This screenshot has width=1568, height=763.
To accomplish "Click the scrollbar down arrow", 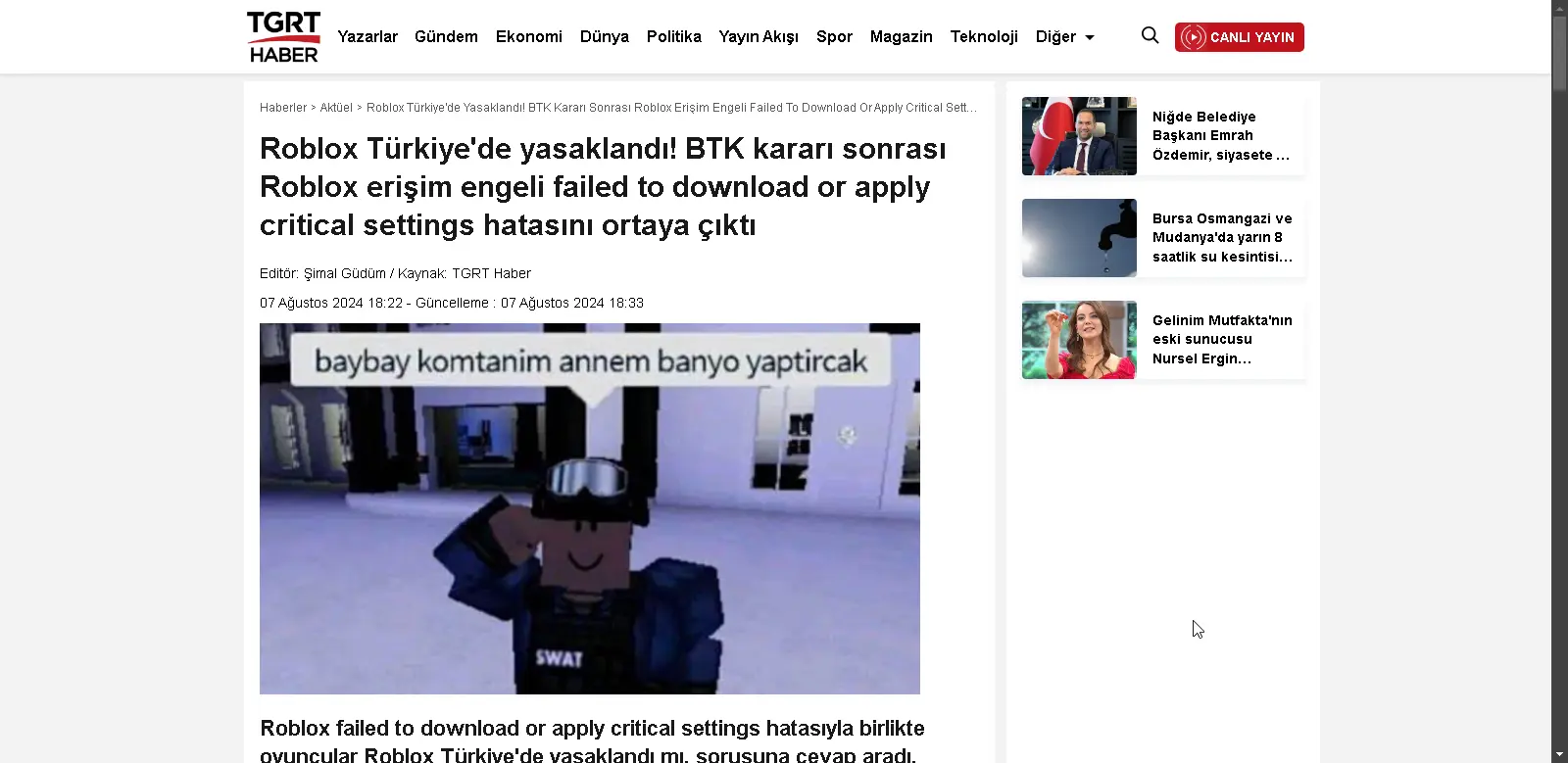I will (x=1560, y=755).
